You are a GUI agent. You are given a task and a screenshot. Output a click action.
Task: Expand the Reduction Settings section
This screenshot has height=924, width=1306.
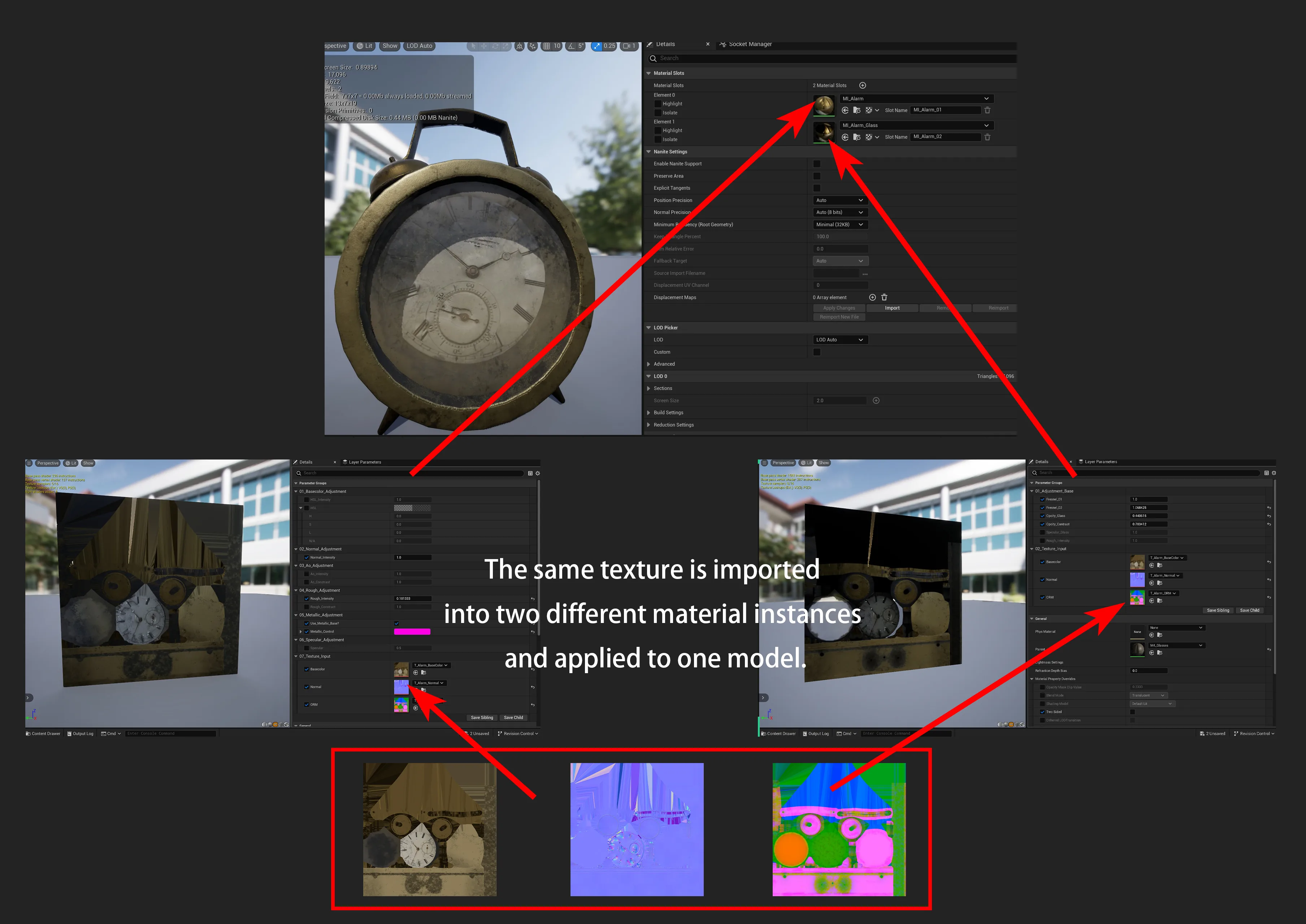[648, 425]
